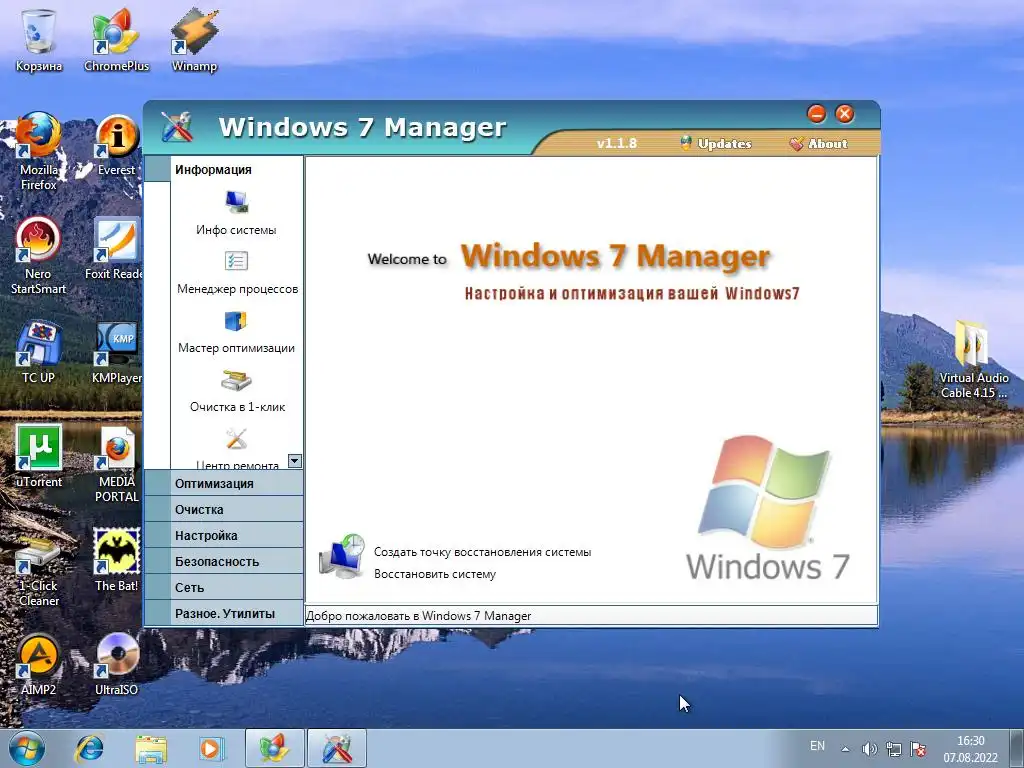Image resolution: width=1024 pixels, height=768 pixels.
Task: Open the Разное. Утилиты section
Action: (223, 614)
